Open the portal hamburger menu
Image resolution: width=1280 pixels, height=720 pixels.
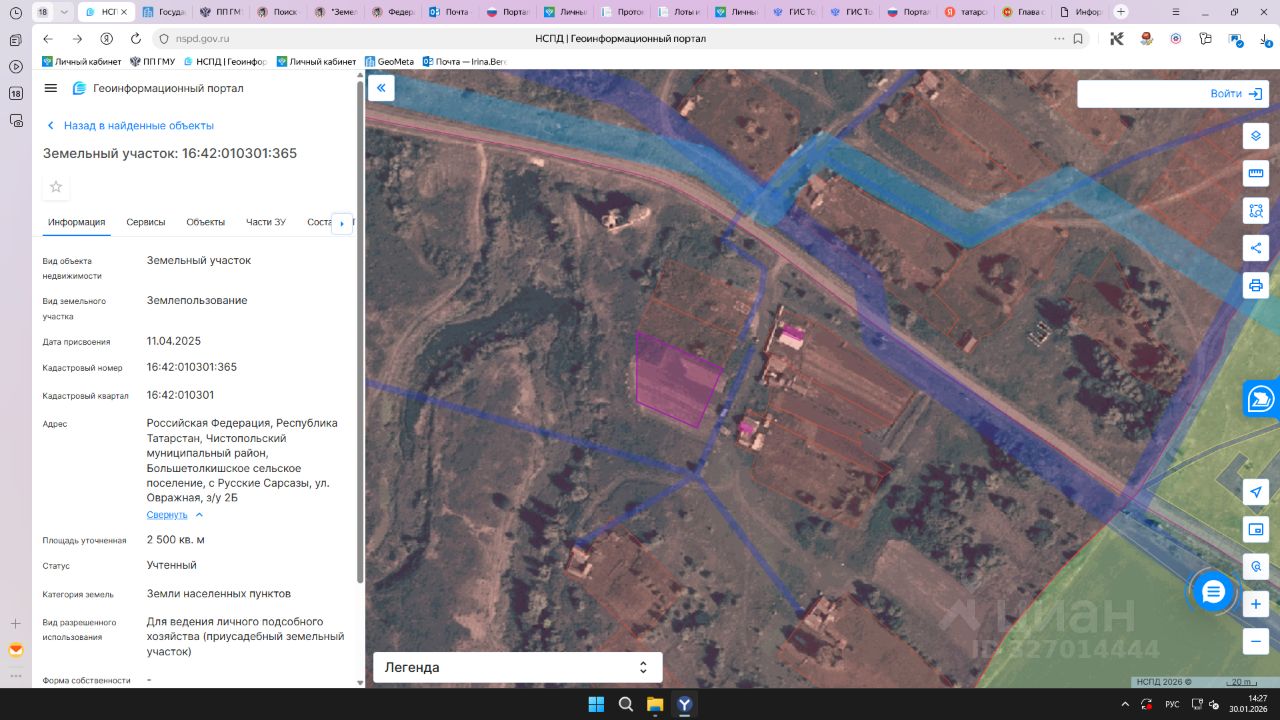click(x=51, y=88)
